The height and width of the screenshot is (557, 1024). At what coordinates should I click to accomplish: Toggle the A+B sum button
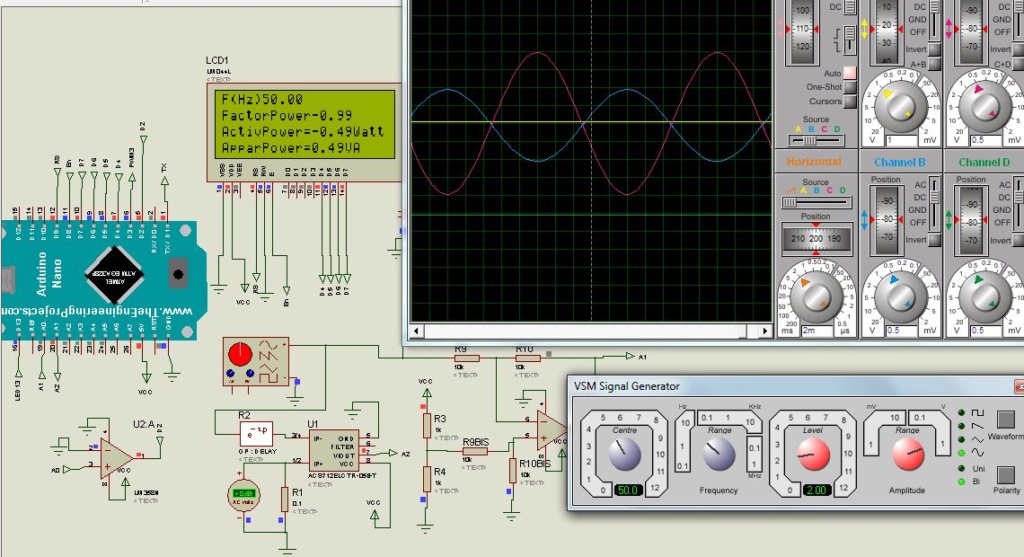click(934, 64)
